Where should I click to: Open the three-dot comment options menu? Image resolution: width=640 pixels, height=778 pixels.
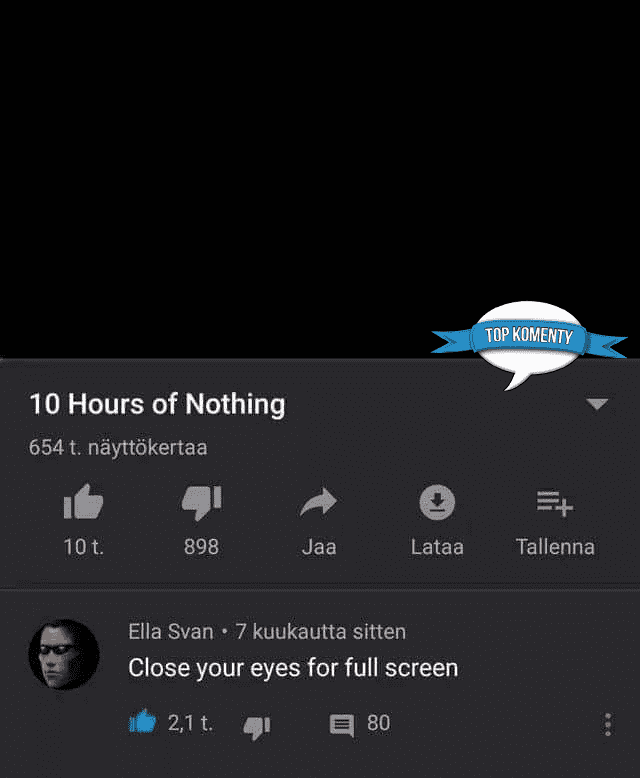click(x=608, y=724)
